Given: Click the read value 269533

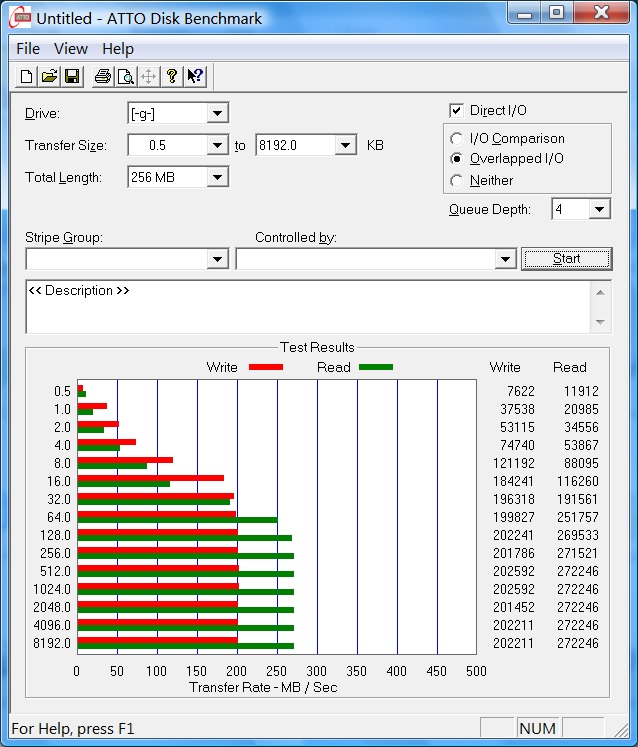Looking at the screenshot, I should 578,535.
